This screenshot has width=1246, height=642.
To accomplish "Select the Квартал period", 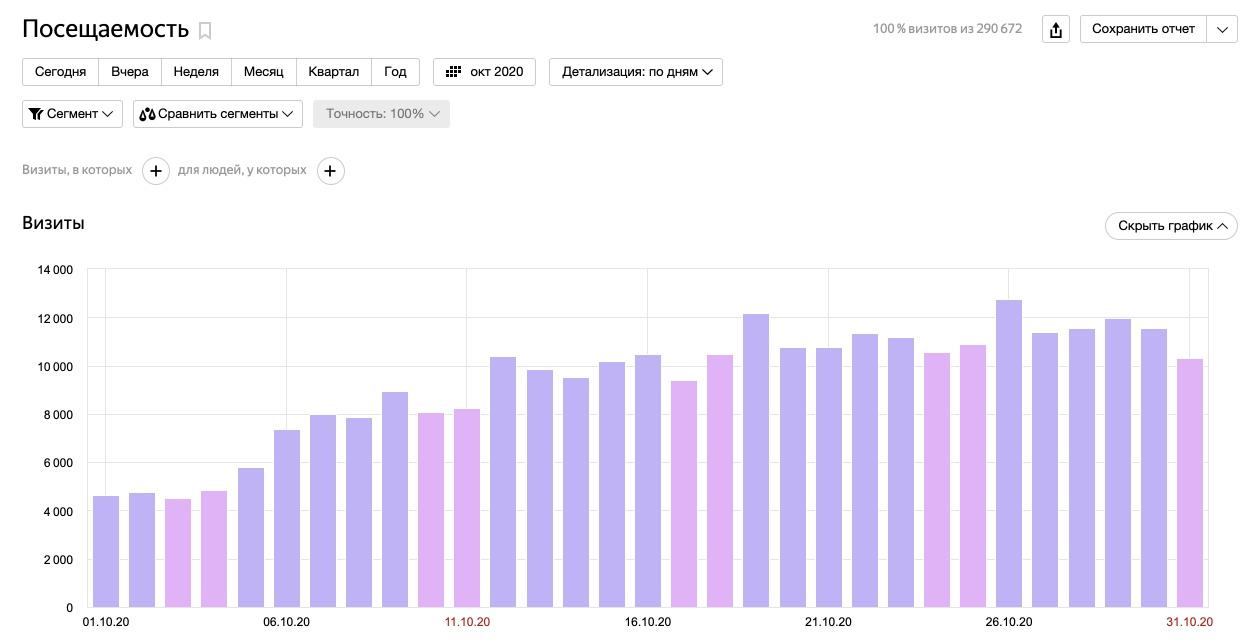I will coord(334,72).
